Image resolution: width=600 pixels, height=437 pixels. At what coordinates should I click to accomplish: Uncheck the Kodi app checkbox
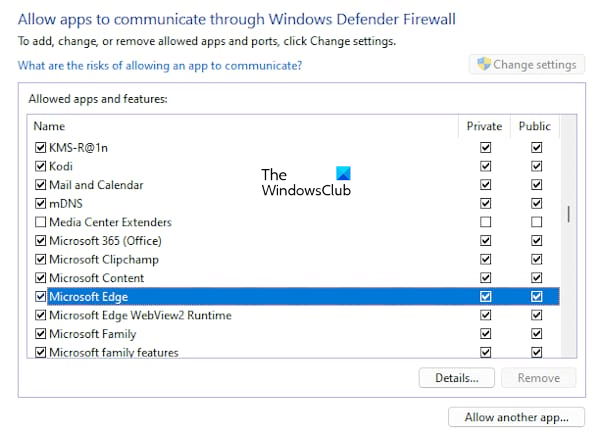(41, 166)
